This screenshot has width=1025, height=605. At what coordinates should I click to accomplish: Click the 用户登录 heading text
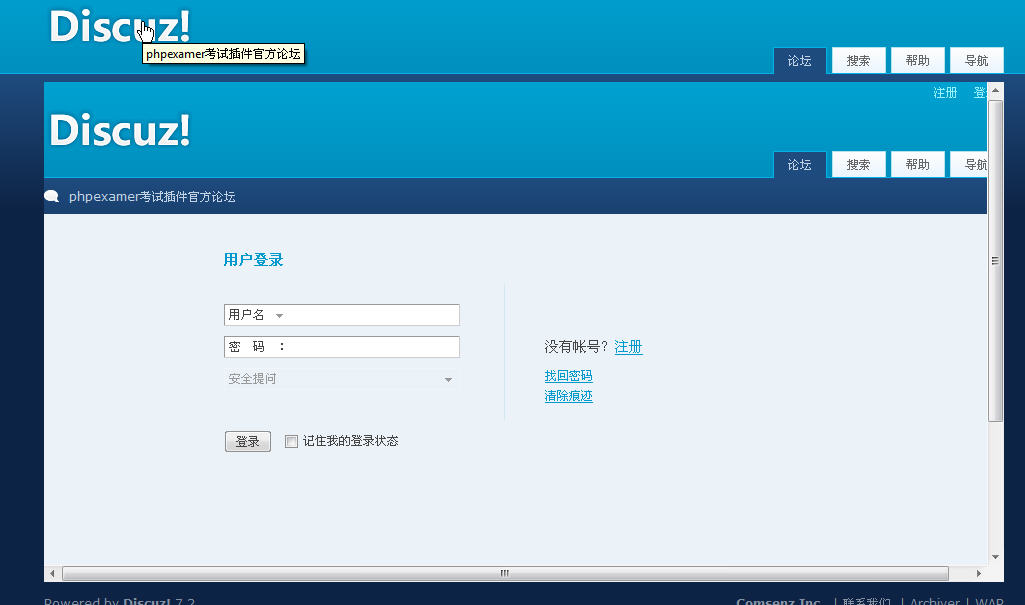point(254,260)
